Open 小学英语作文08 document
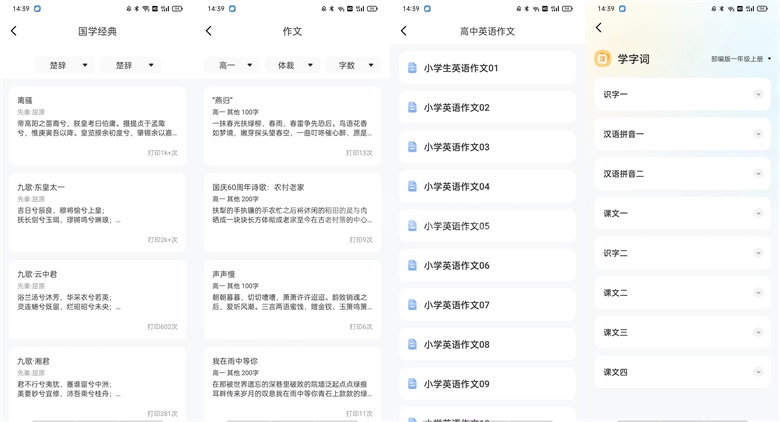This screenshot has height=422, width=780. [488, 344]
